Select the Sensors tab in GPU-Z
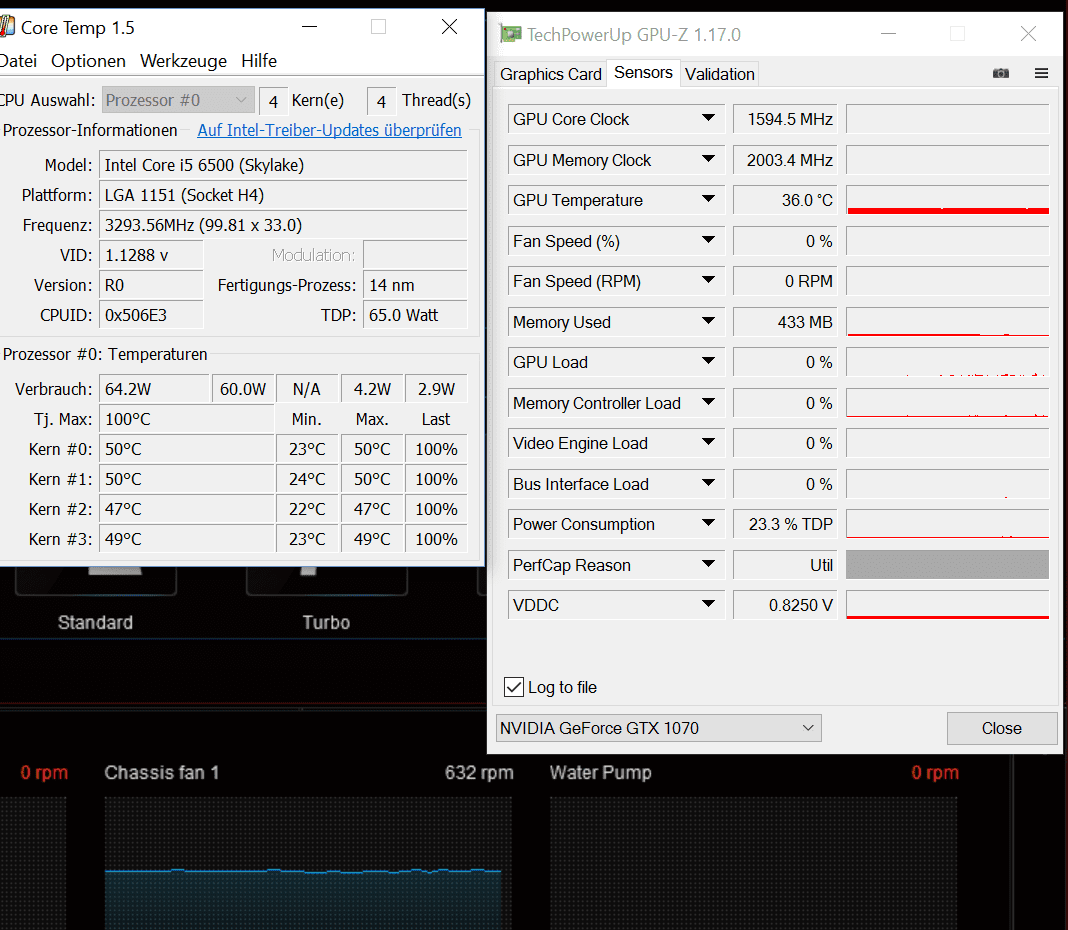 643,72
